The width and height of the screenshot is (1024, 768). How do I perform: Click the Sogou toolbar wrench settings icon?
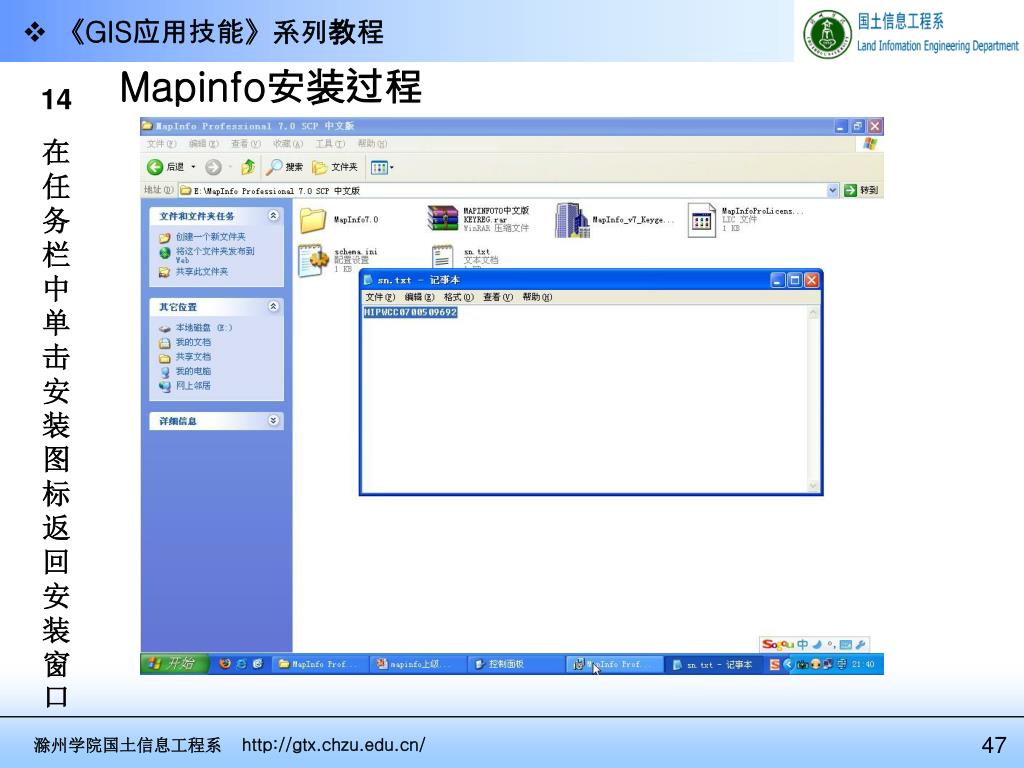[860, 645]
